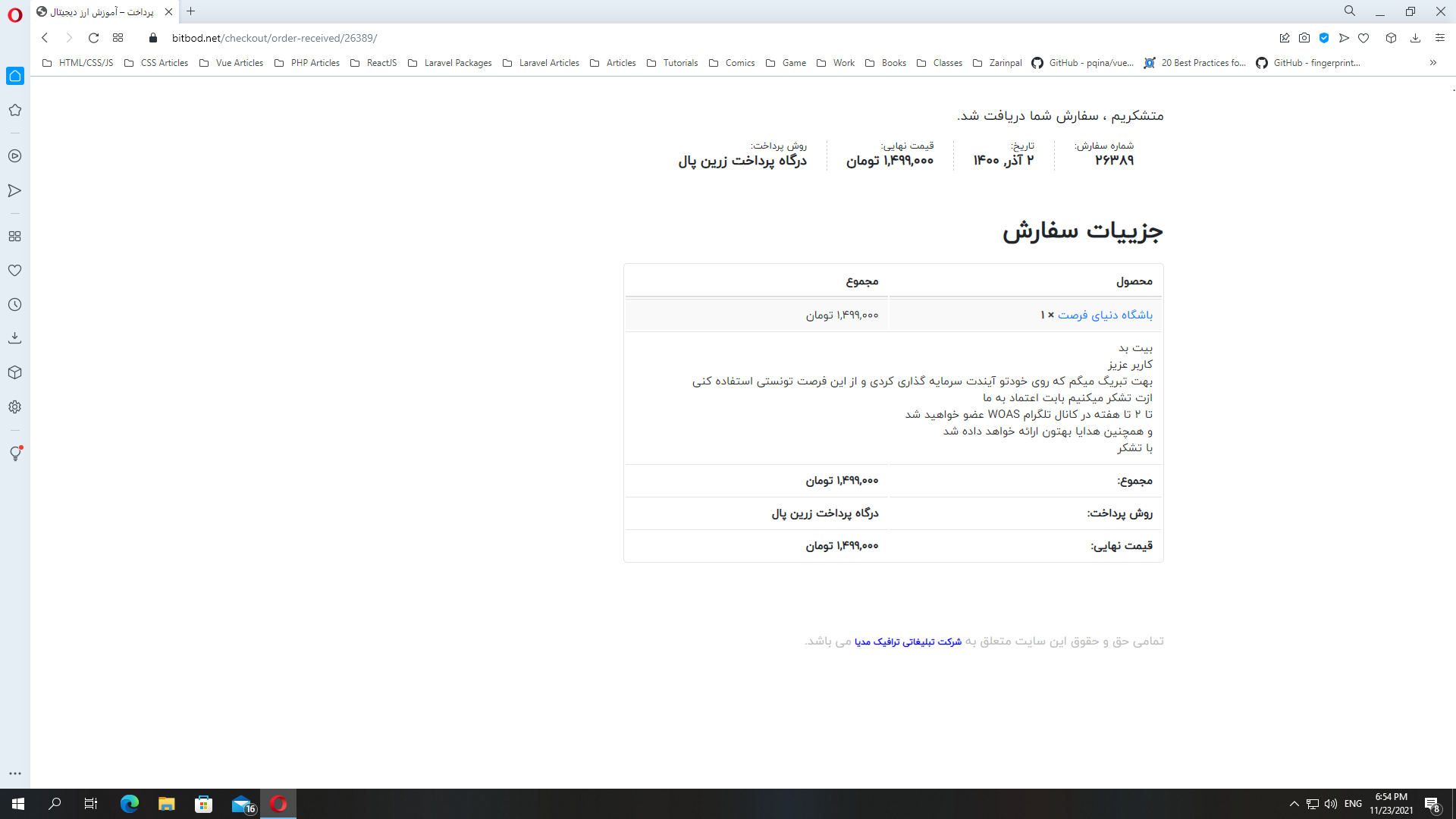Open the volume control in system tray
Viewport: 1456px width, 819px height.
pyautogui.click(x=1331, y=804)
